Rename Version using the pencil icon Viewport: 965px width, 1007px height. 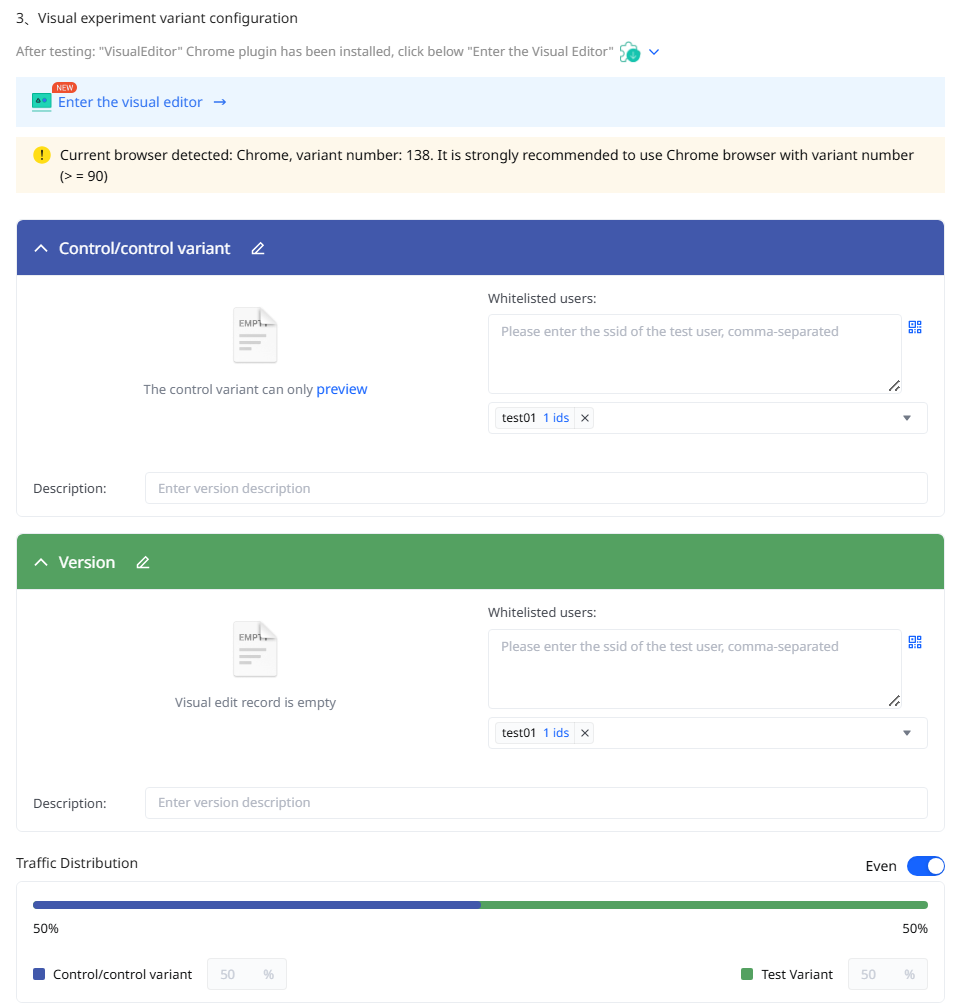143,562
